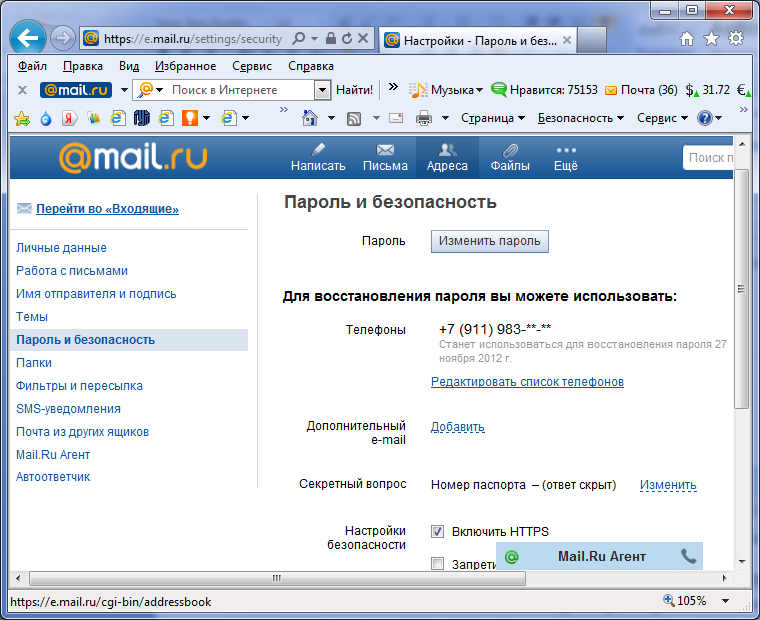The image size is (760, 620).
Task: Toggle the Включить HTTPS checkbox
Action: coord(438,532)
